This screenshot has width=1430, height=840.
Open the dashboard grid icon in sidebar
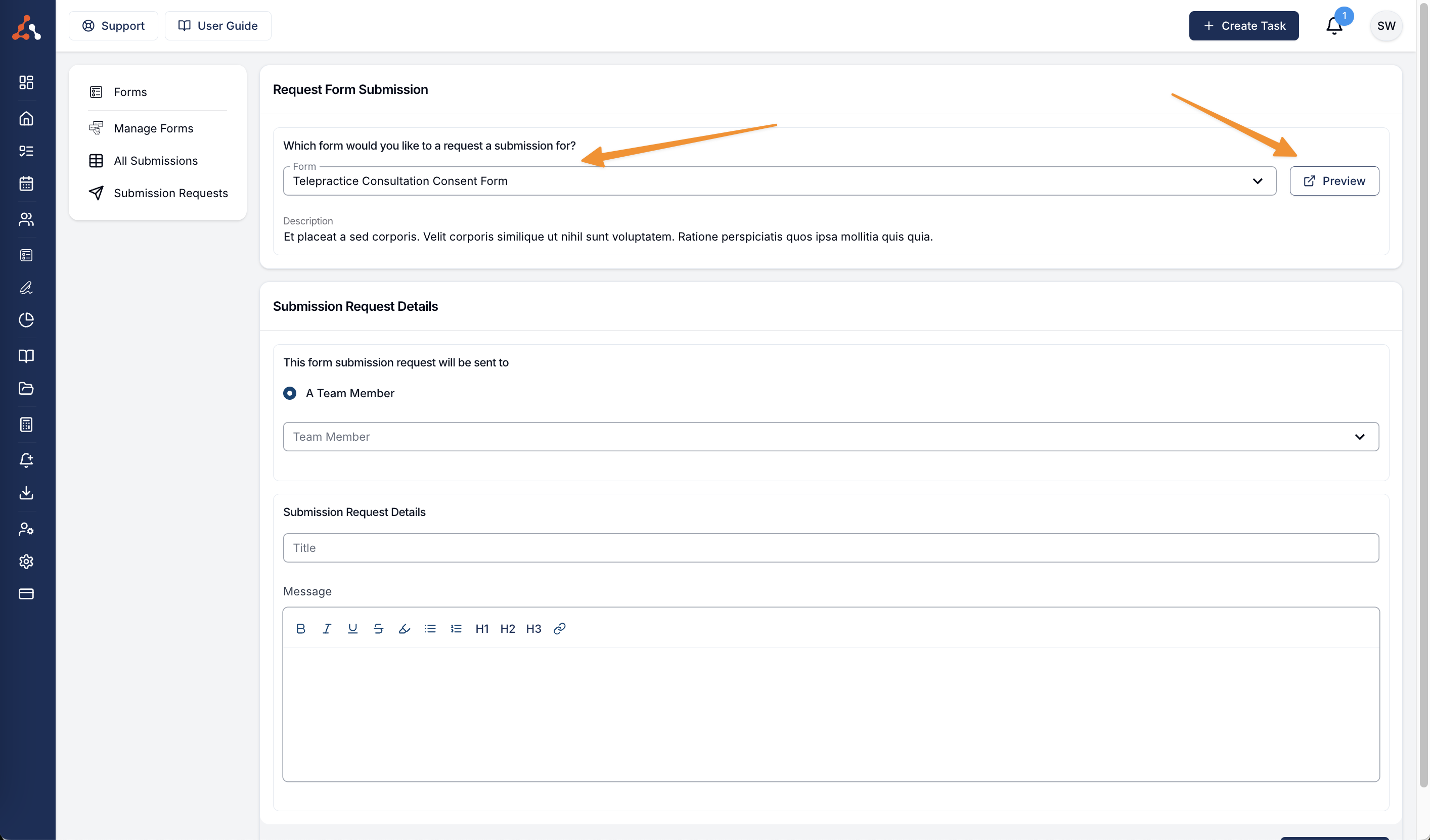[x=26, y=82]
